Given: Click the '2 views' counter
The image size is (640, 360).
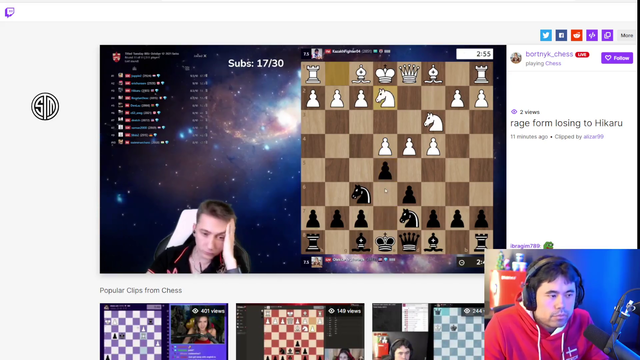Looking at the screenshot, I should pyautogui.click(x=529, y=112).
